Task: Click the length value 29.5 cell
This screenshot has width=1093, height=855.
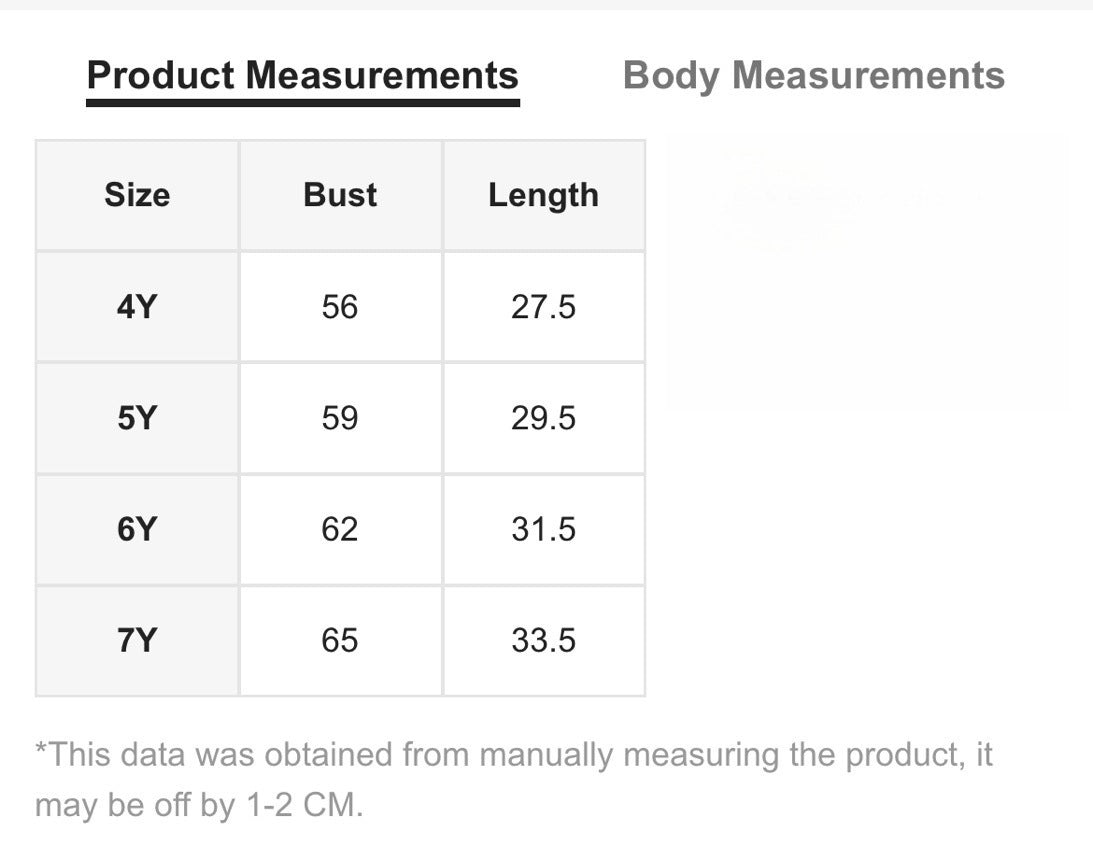Action: pyautogui.click(x=543, y=418)
